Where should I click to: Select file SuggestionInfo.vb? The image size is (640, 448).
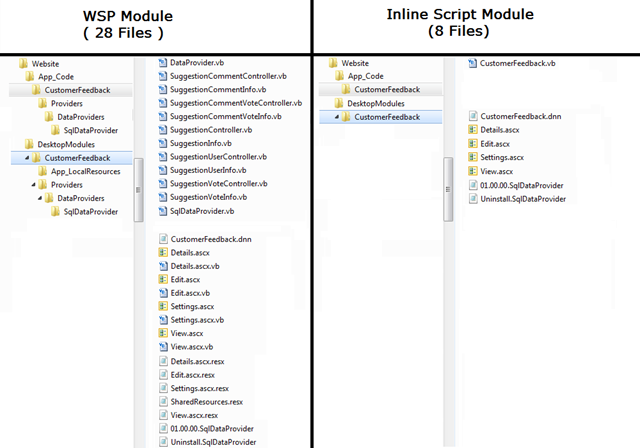pos(201,143)
